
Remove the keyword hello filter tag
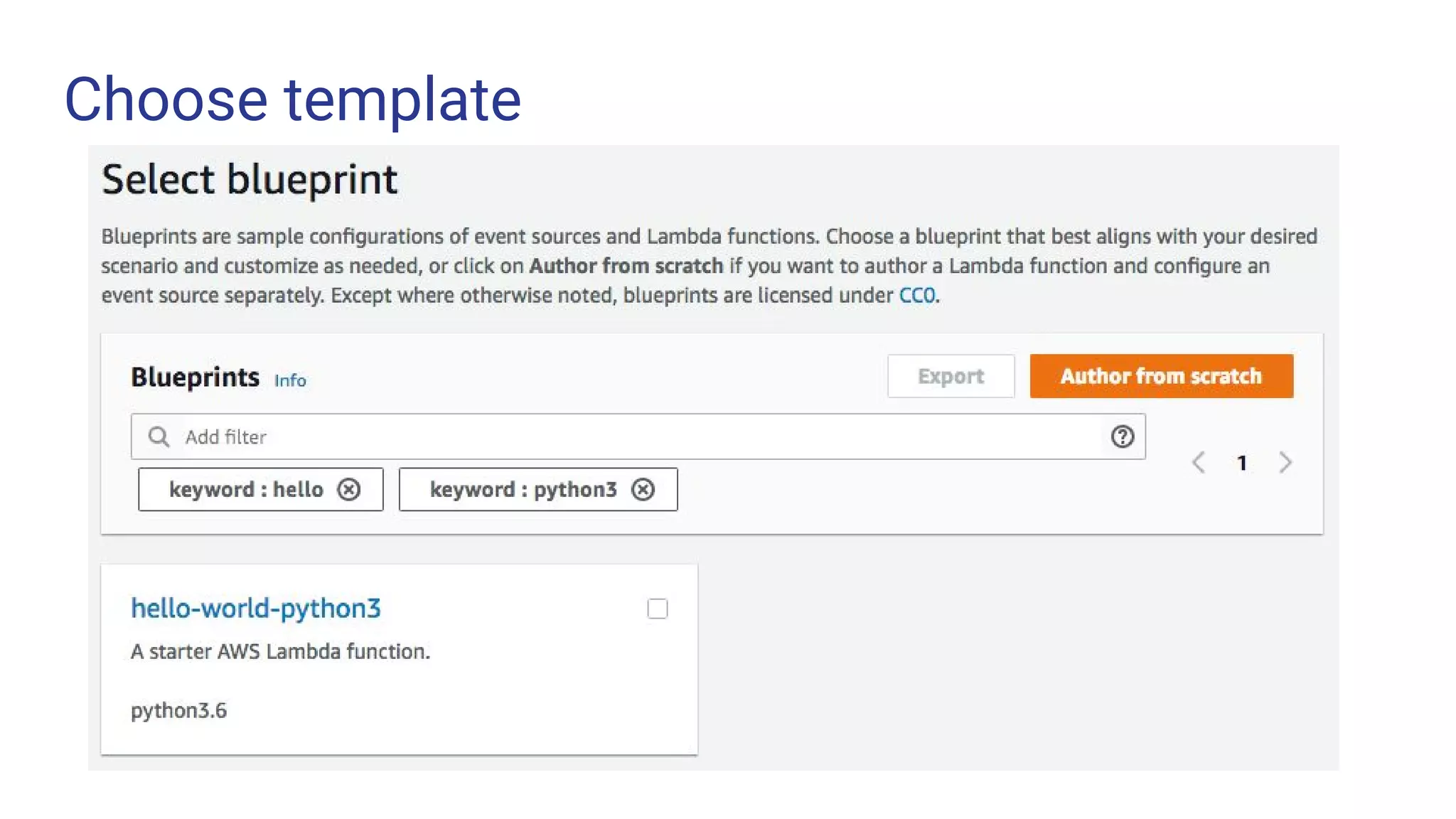[348, 489]
